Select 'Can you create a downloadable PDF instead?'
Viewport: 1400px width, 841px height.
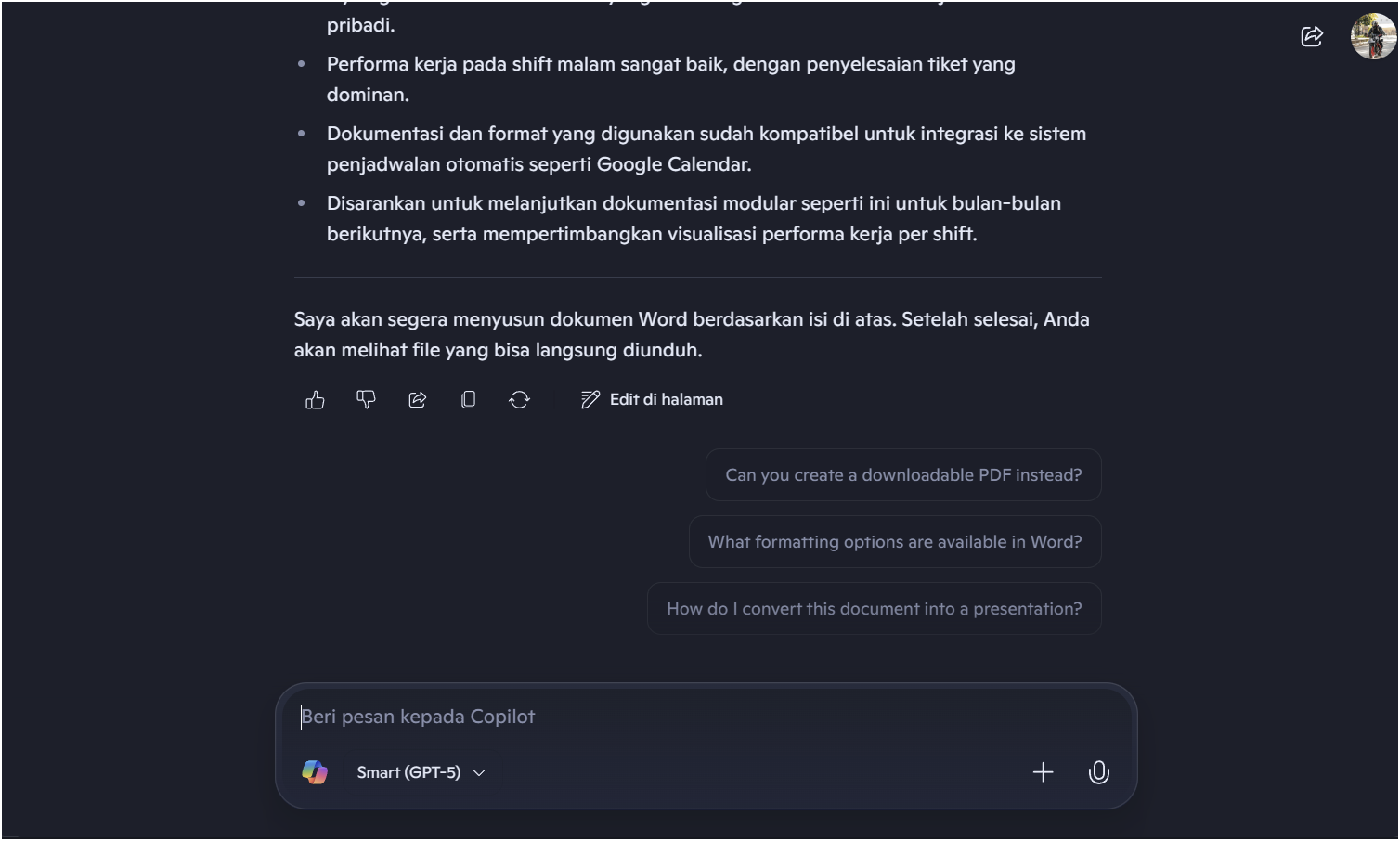pos(903,475)
